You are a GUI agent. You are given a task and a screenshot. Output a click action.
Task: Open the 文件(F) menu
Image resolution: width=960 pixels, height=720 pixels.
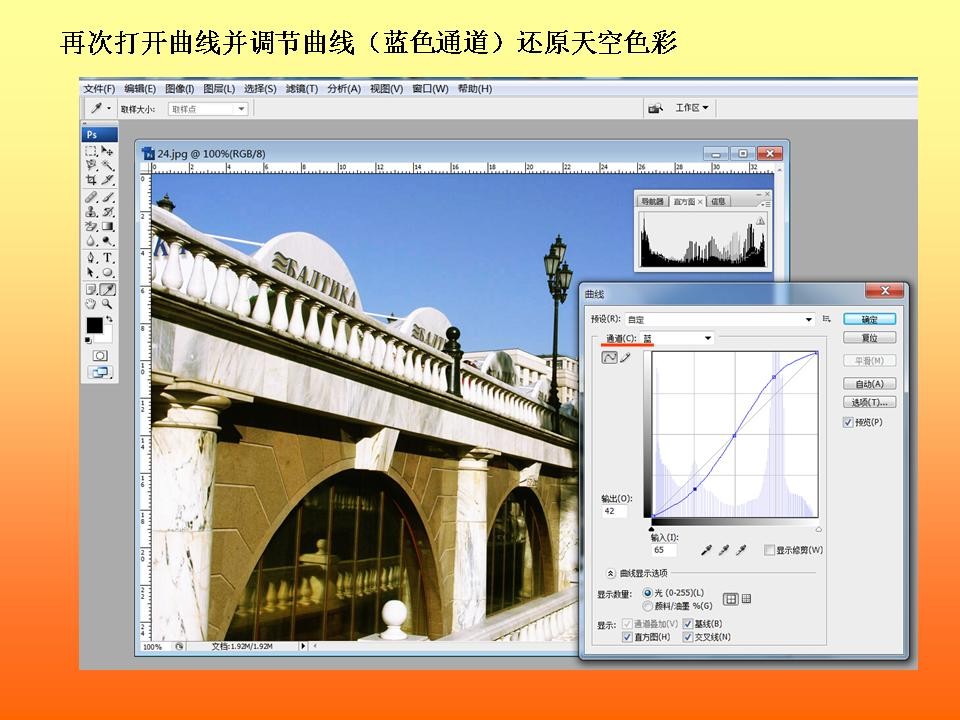point(99,89)
